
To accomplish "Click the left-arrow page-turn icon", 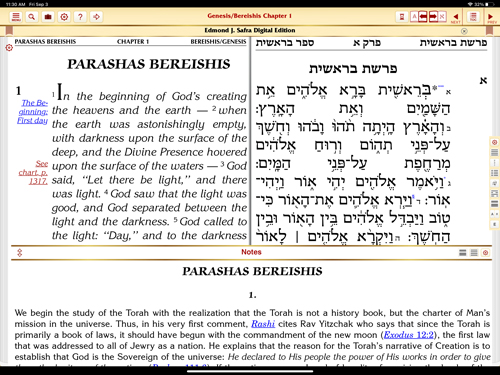I will [x=423, y=16].
